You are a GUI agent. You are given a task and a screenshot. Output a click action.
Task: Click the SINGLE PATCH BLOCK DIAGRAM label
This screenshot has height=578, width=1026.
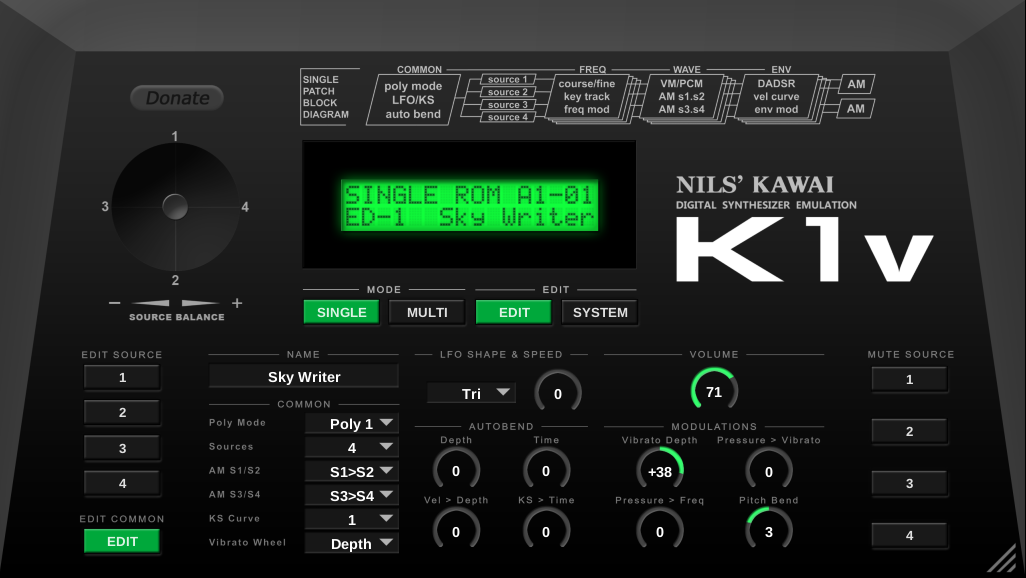click(325, 97)
